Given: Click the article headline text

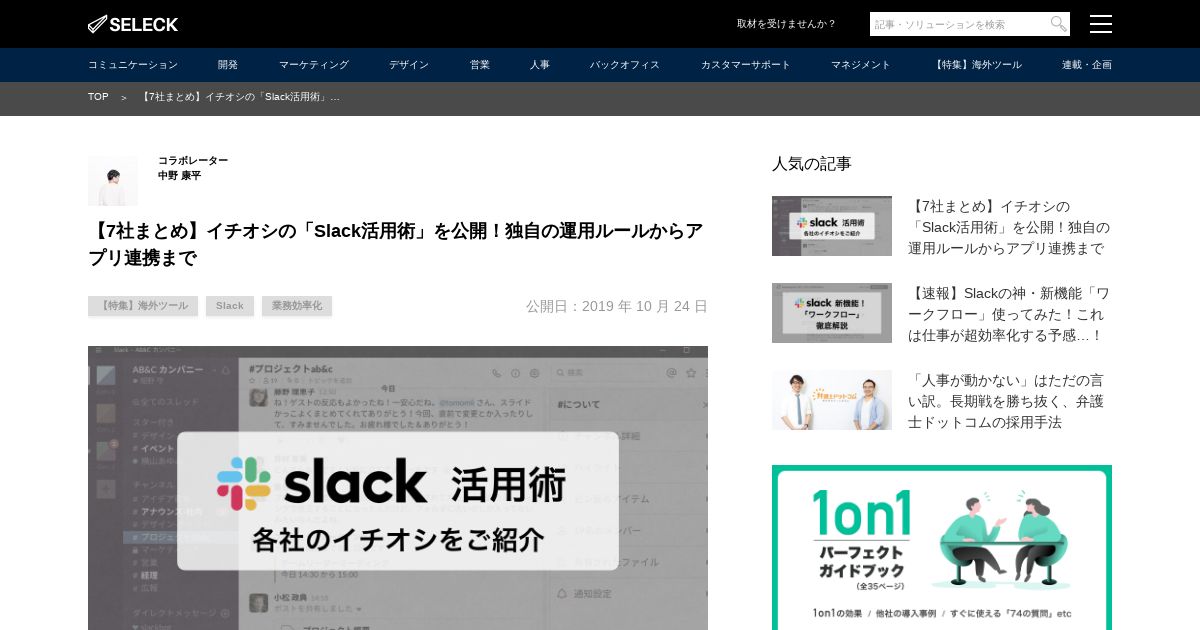Looking at the screenshot, I should [x=396, y=244].
